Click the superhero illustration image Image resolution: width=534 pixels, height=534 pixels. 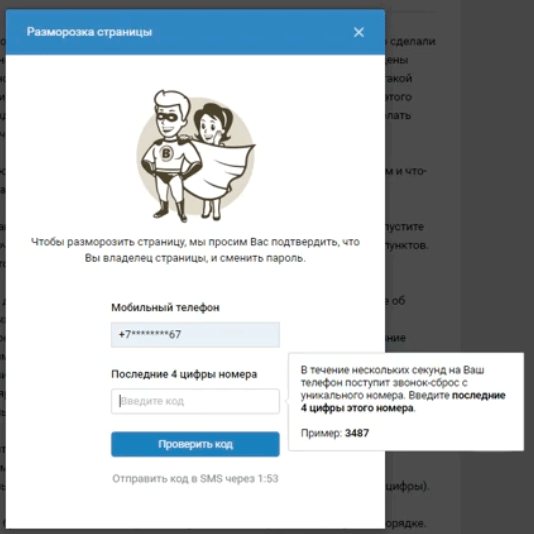tap(196, 156)
